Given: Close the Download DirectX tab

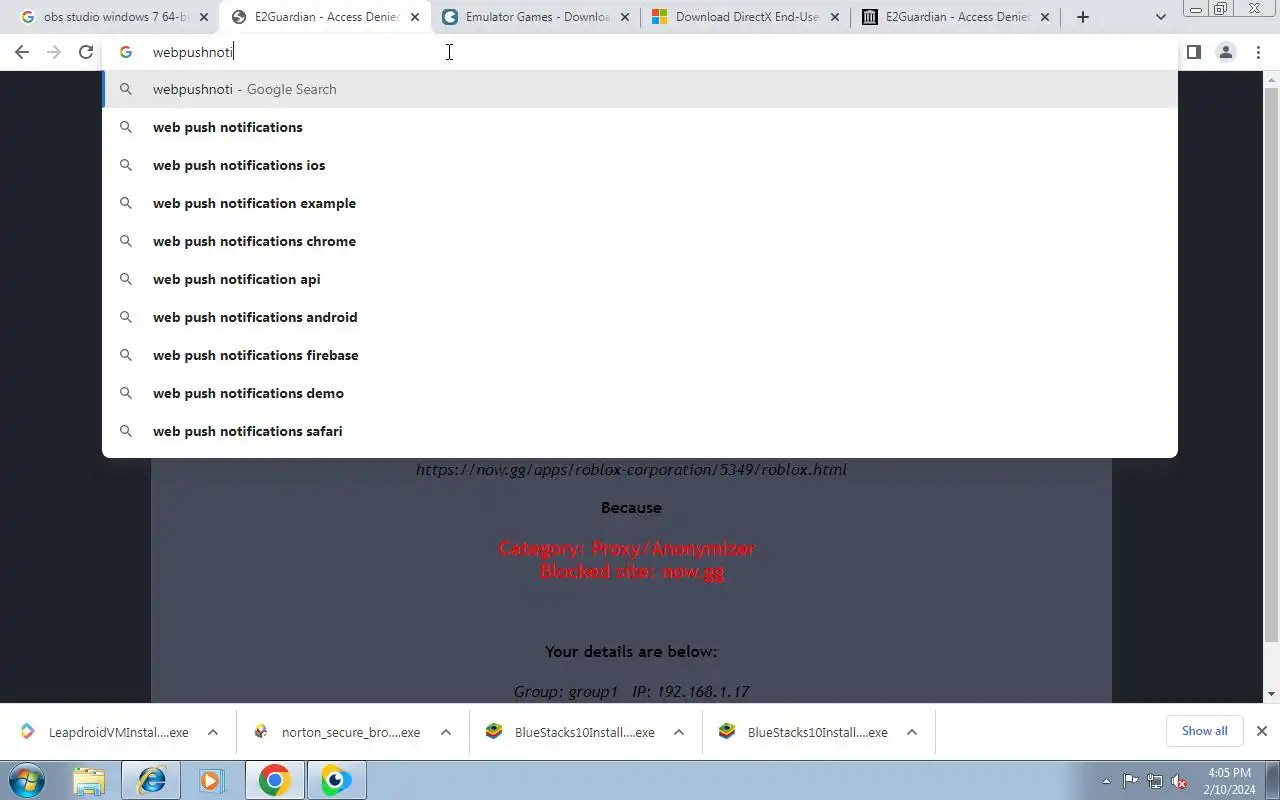Looking at the screenshot, I should coord(834,17).
